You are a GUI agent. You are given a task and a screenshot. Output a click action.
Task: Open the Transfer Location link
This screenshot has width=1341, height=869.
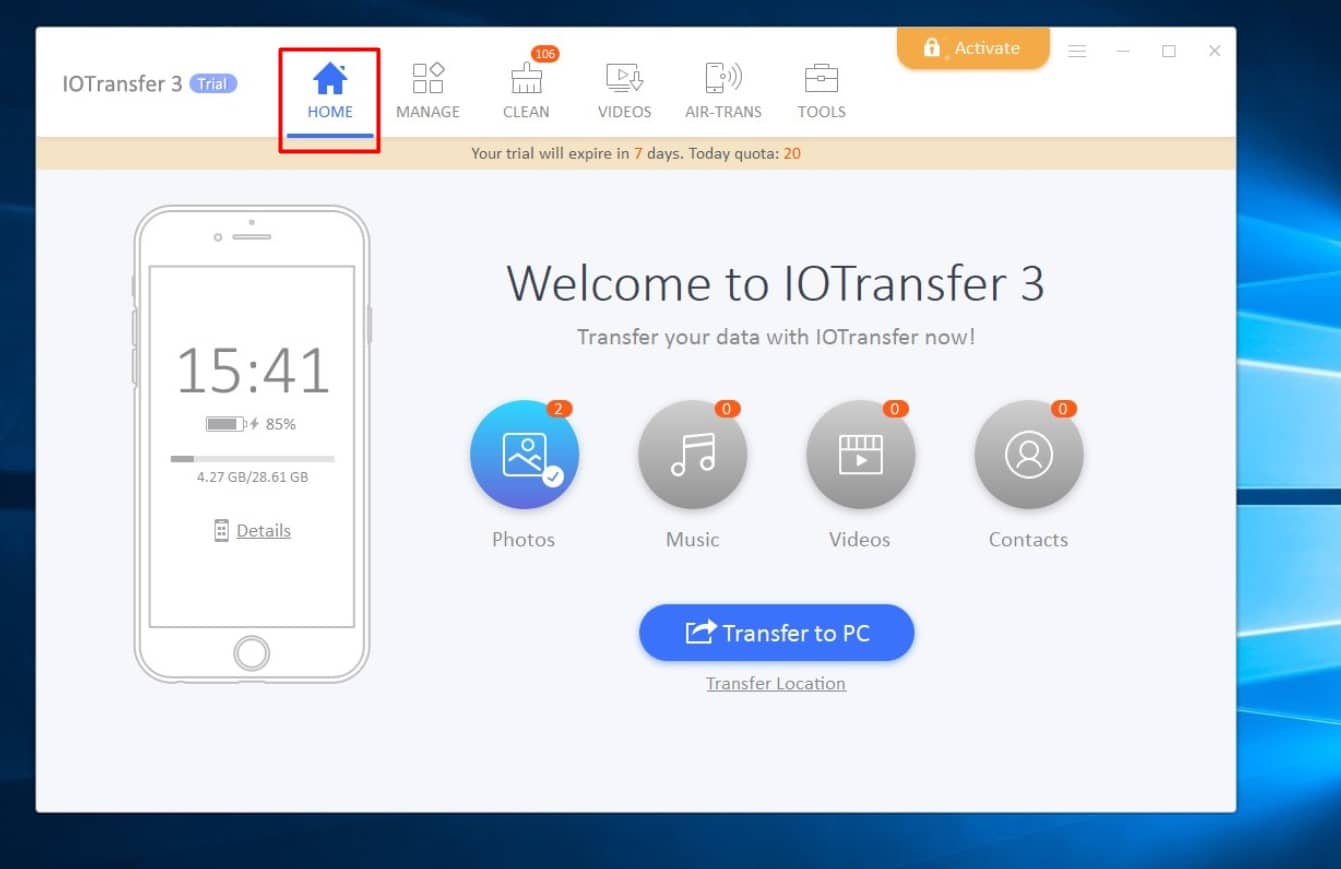(x=776, y=684)
